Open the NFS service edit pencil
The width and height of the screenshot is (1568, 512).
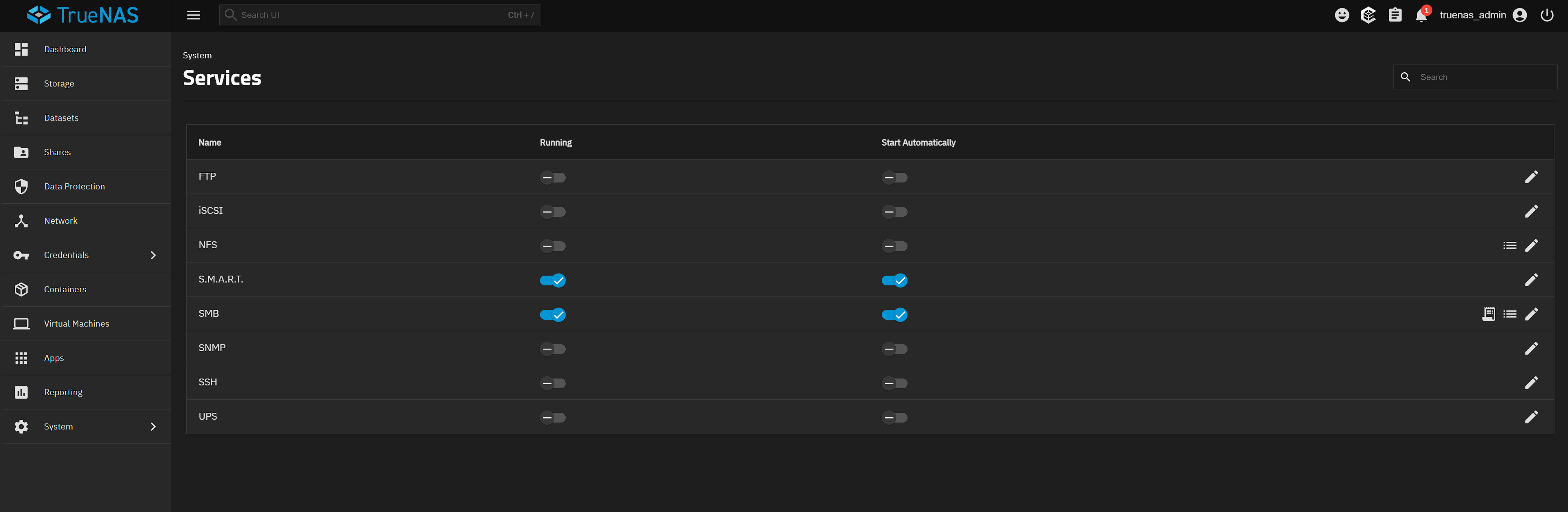tap(1531, 245)
